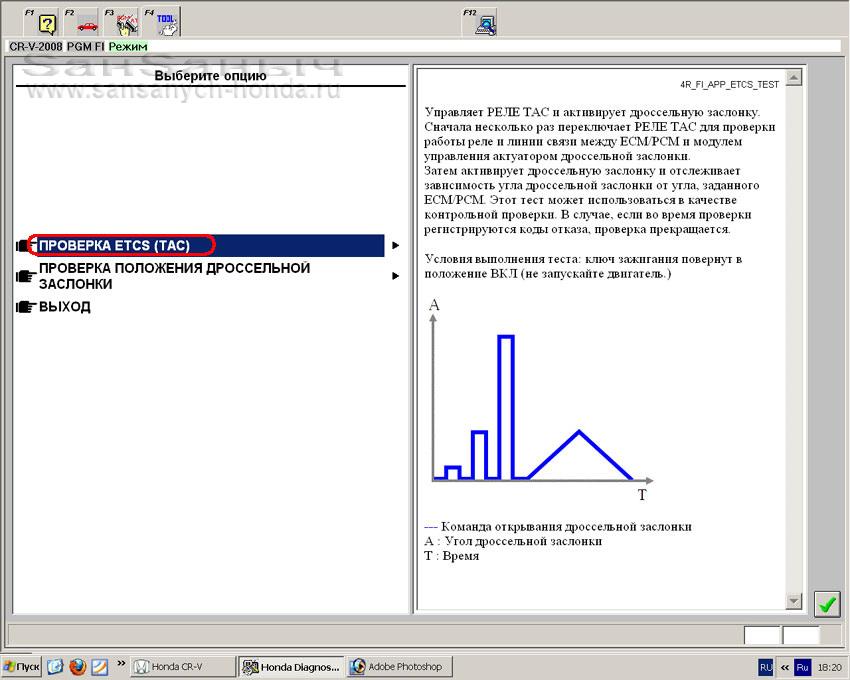Open the Пуск start button

(22, 666)
